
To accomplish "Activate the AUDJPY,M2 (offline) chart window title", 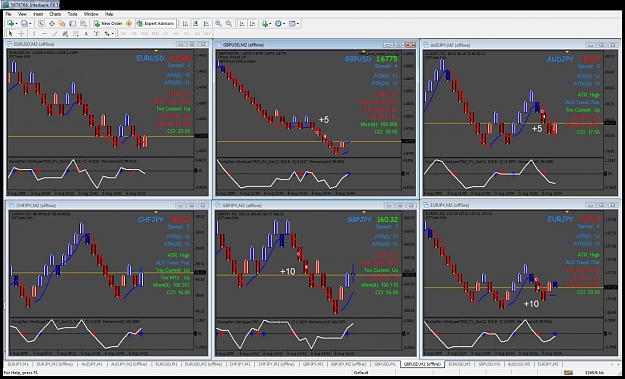I will [x=450, y=45].
